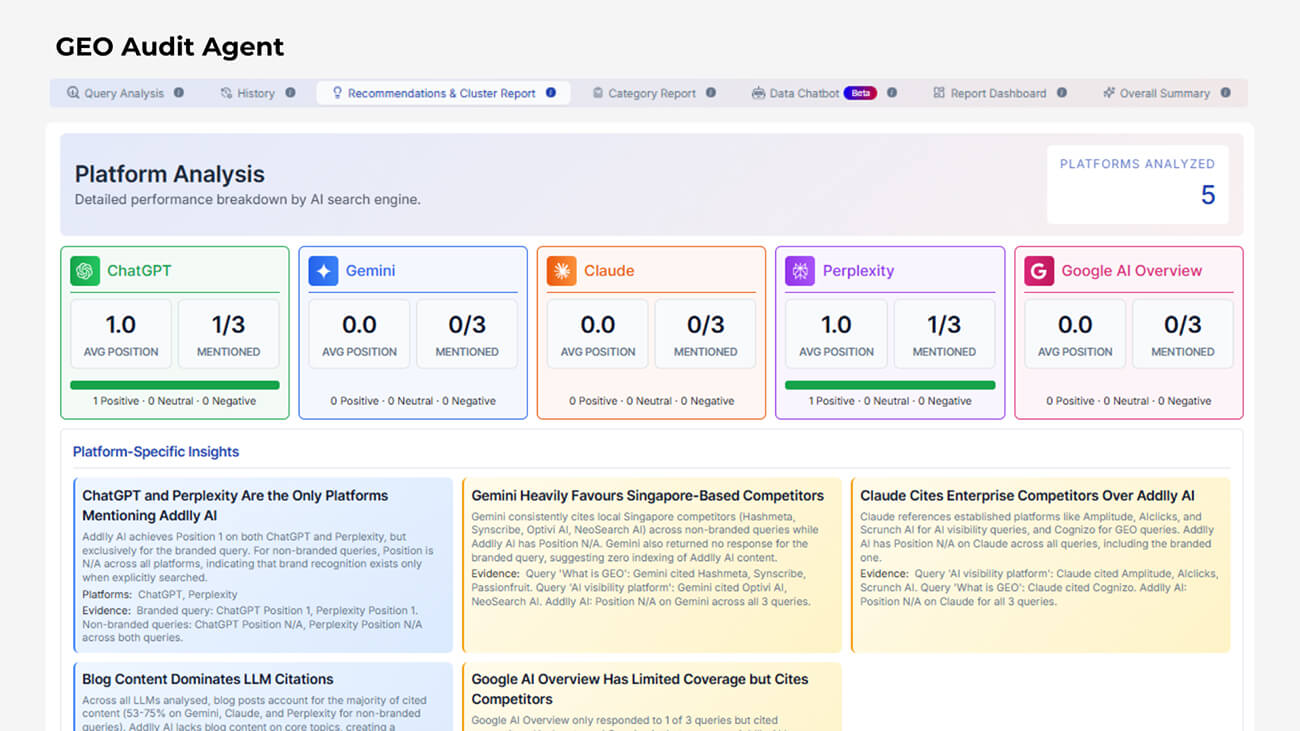Open 'Blog Content Dominates LLM Citations' insight
1300x731 pixels.
pos(263,696)
